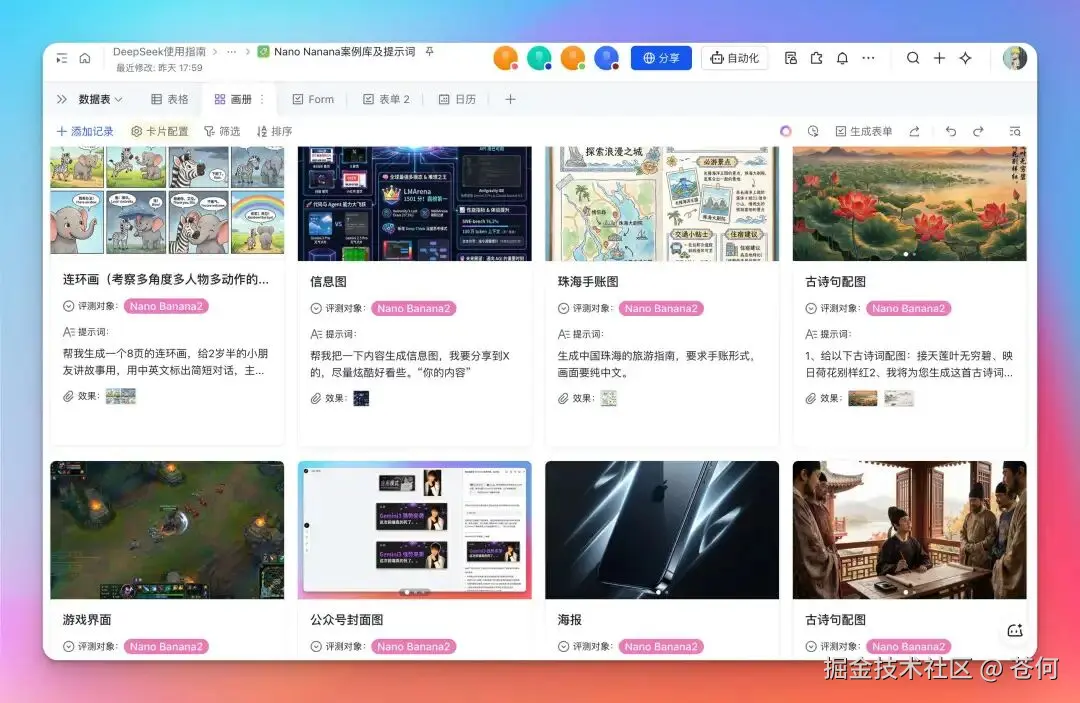The image size is (1080, 703).
Task: Click the plus icon to create new document
Action: 939,58
